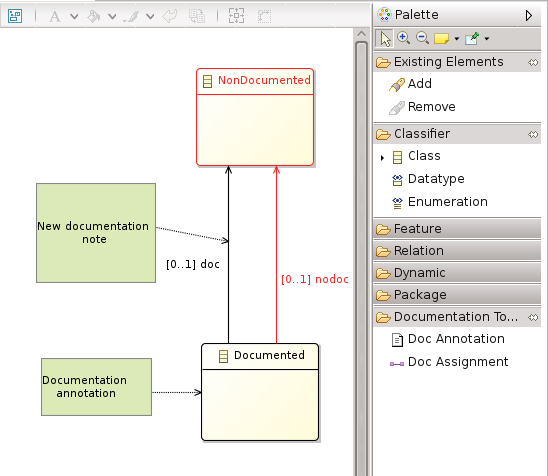Select the Doc Assignment tool

point(449,362)
